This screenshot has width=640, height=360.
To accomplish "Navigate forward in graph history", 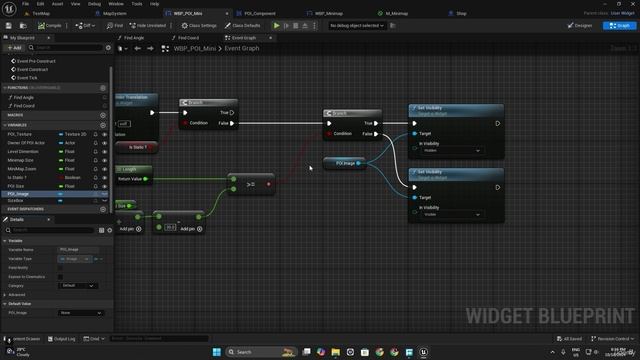I will (x=150, y=49).
